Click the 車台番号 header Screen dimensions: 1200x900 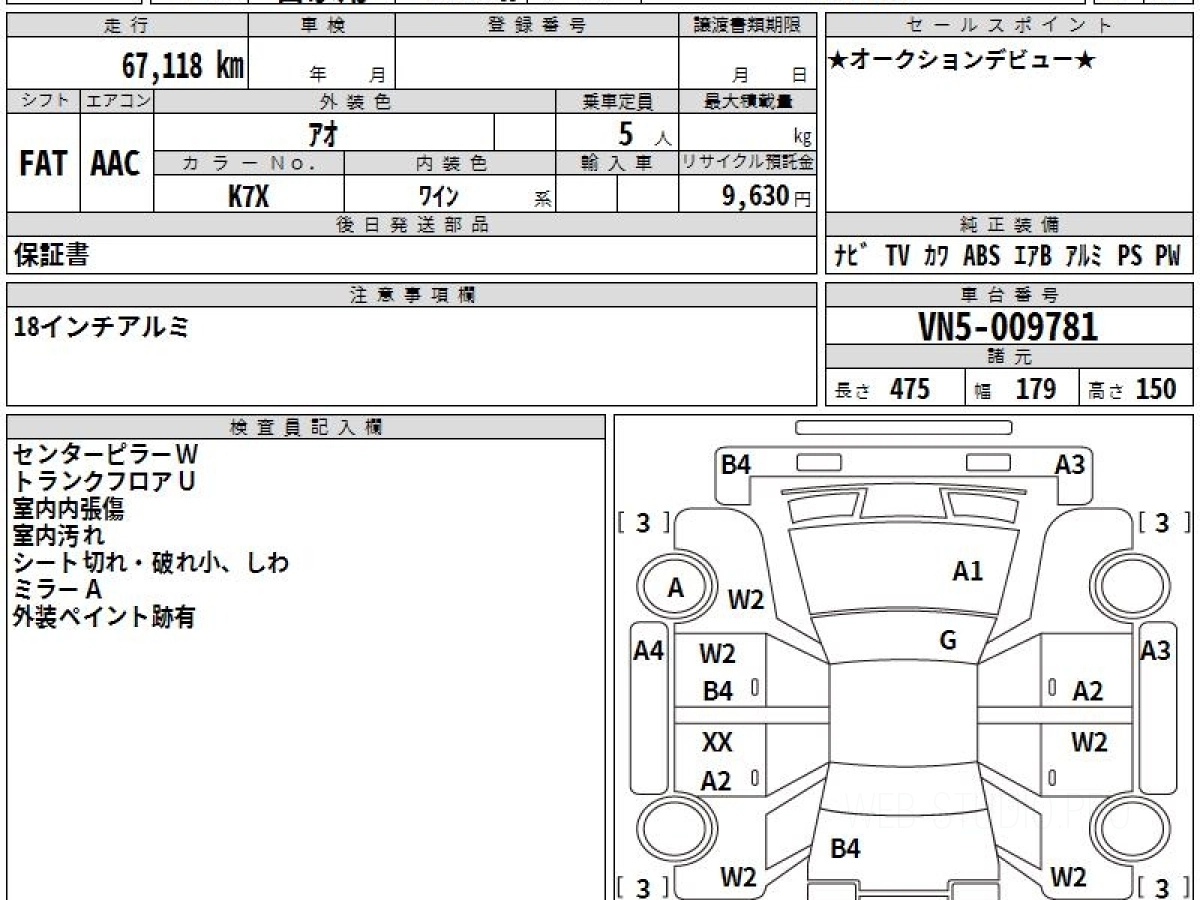(x=1009, y=295)
